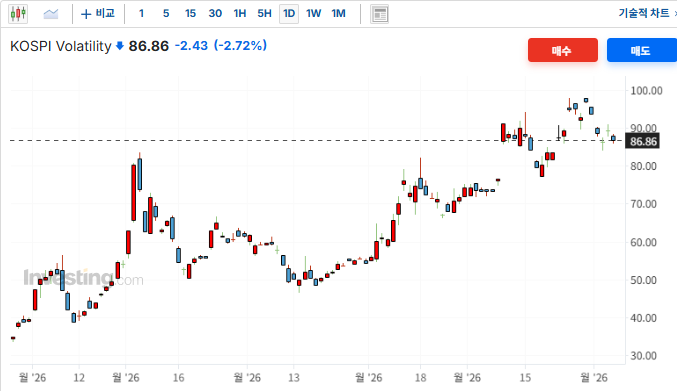
Task: Click the 30.00 price axis label
Action: pyautogui.click(x=643, y=356)
